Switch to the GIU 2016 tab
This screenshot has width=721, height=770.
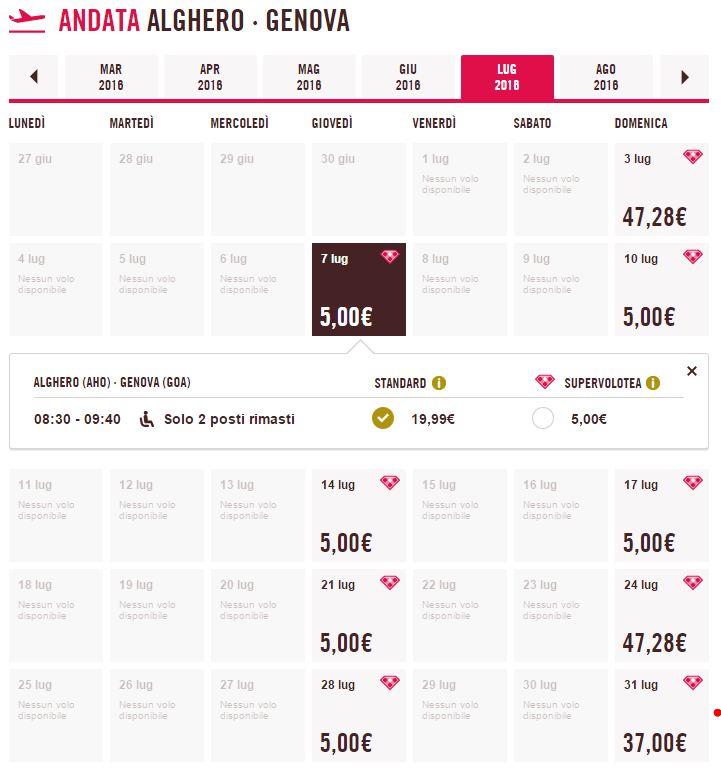click(408, 77)
